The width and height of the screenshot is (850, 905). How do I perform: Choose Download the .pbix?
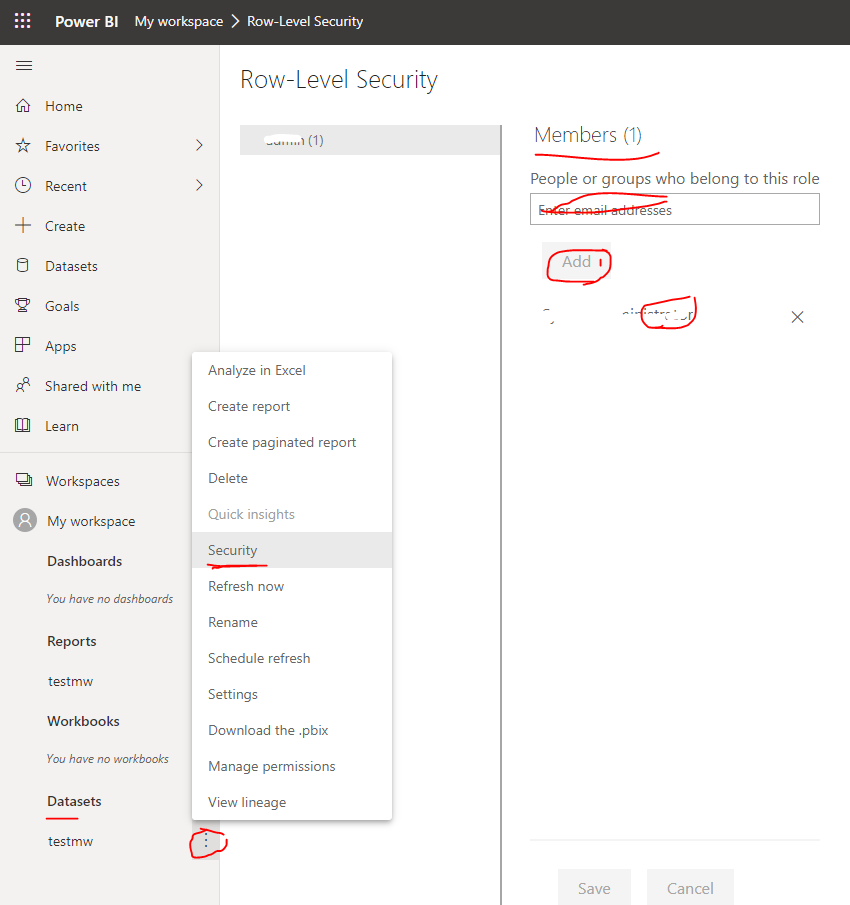point(292,730)
